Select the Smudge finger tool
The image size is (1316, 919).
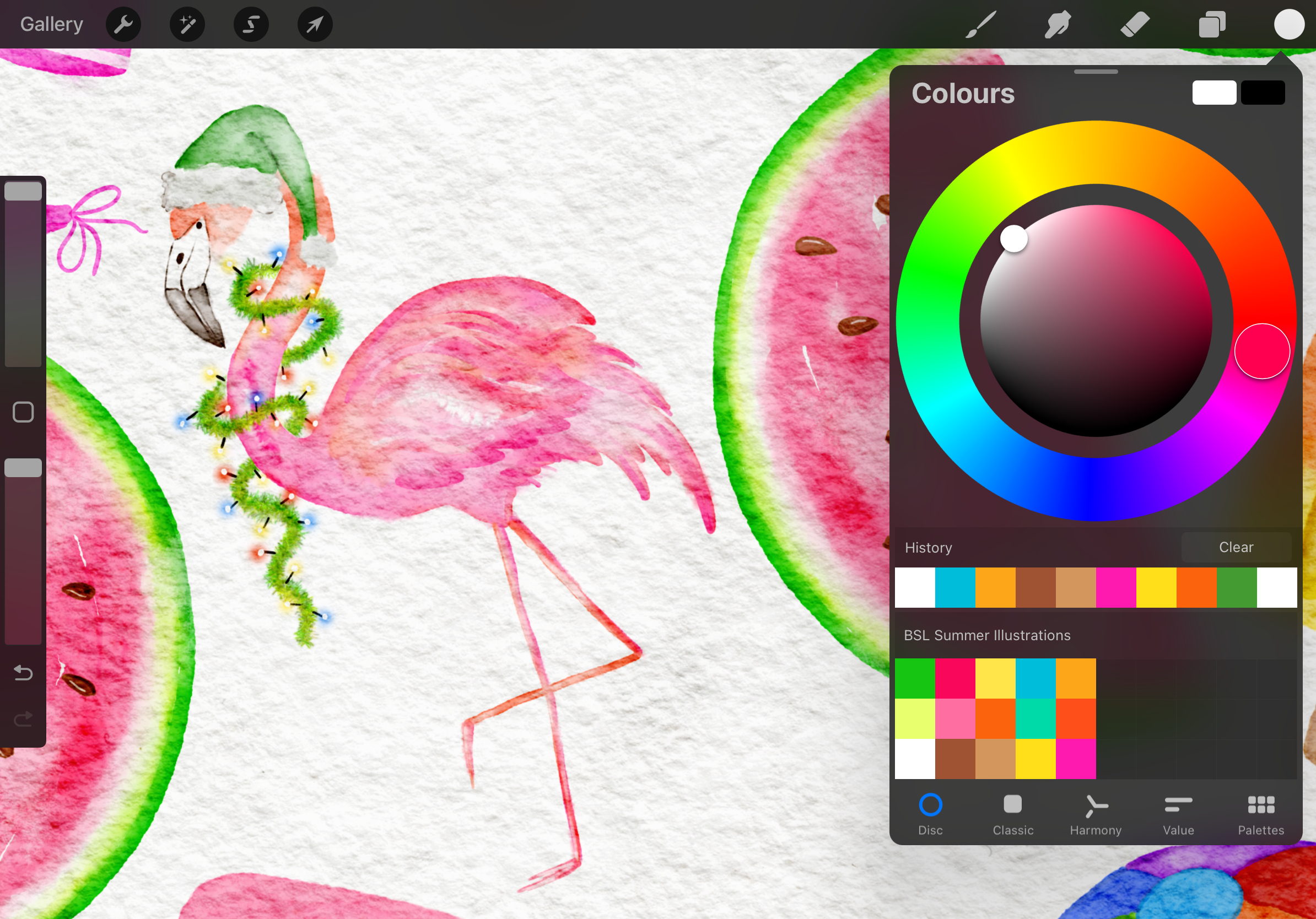pyautogui.click(x=1058, y=25)
